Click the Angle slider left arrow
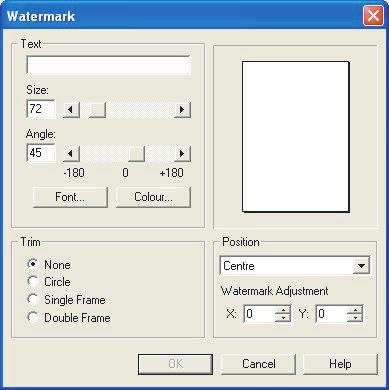The height and width of the screenshot is (390, 389). coord(71,153)
